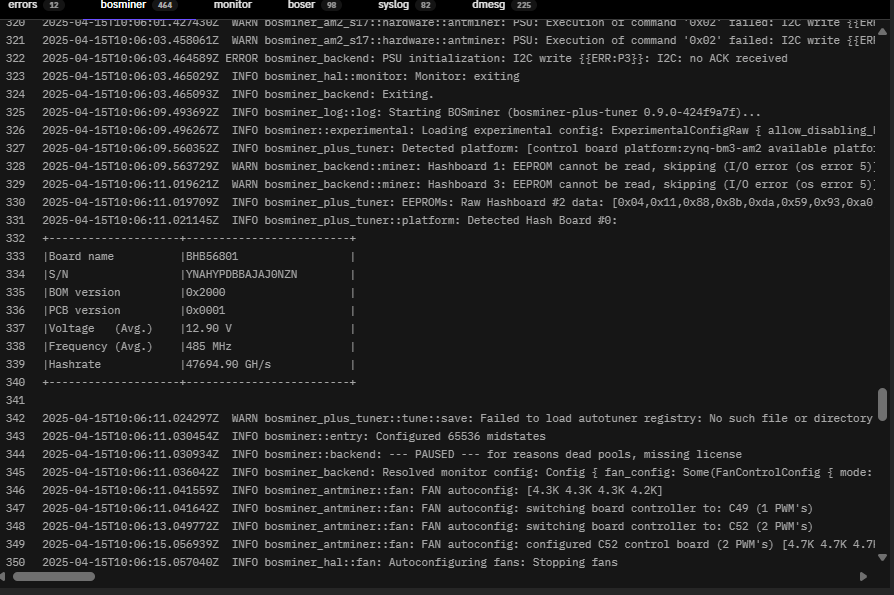Click the 'Monitor: exiting' log line
894x595 pixels.
click(281, 76)
